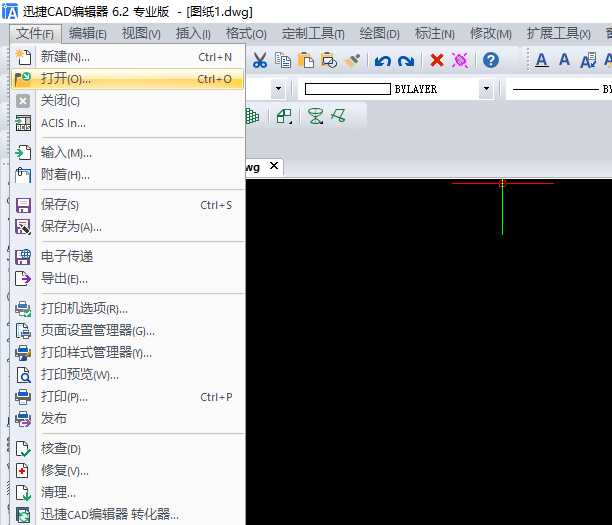Choose 打印预览(W)... print preview
Viewport: 612px width, 525px height.
[128, 375]
